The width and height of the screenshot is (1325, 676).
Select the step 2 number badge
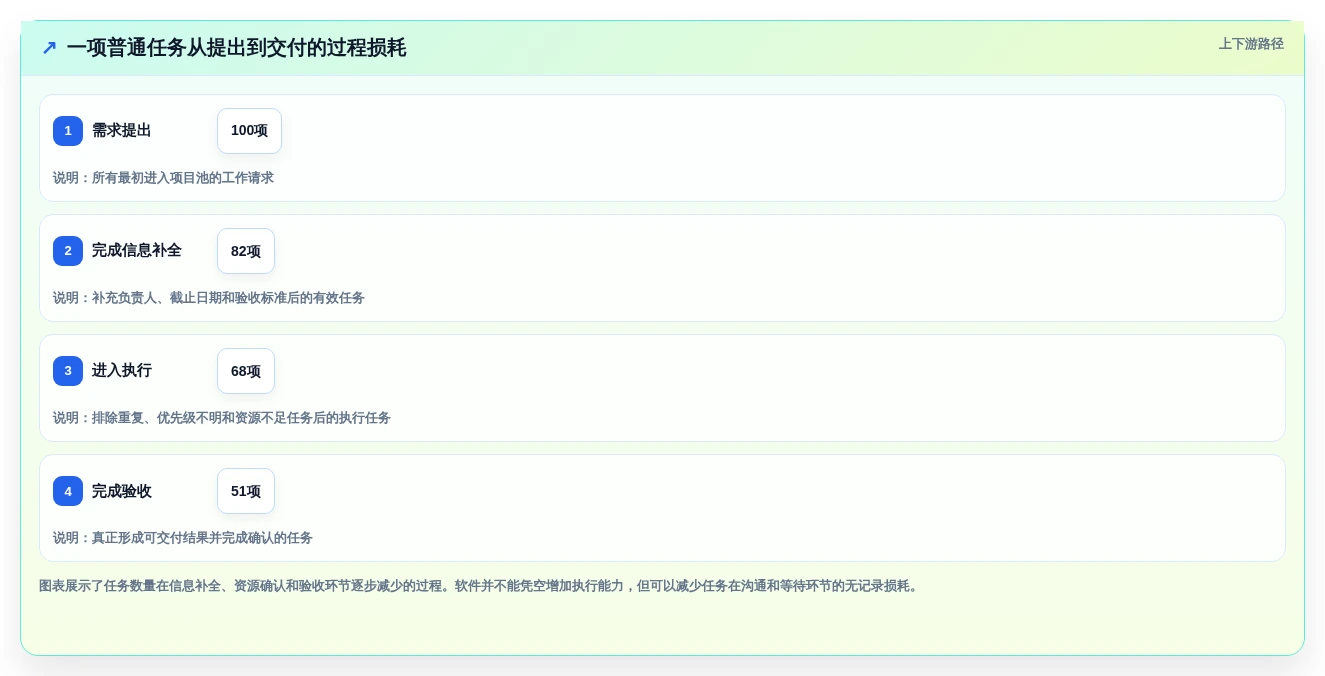click(68, 251)
